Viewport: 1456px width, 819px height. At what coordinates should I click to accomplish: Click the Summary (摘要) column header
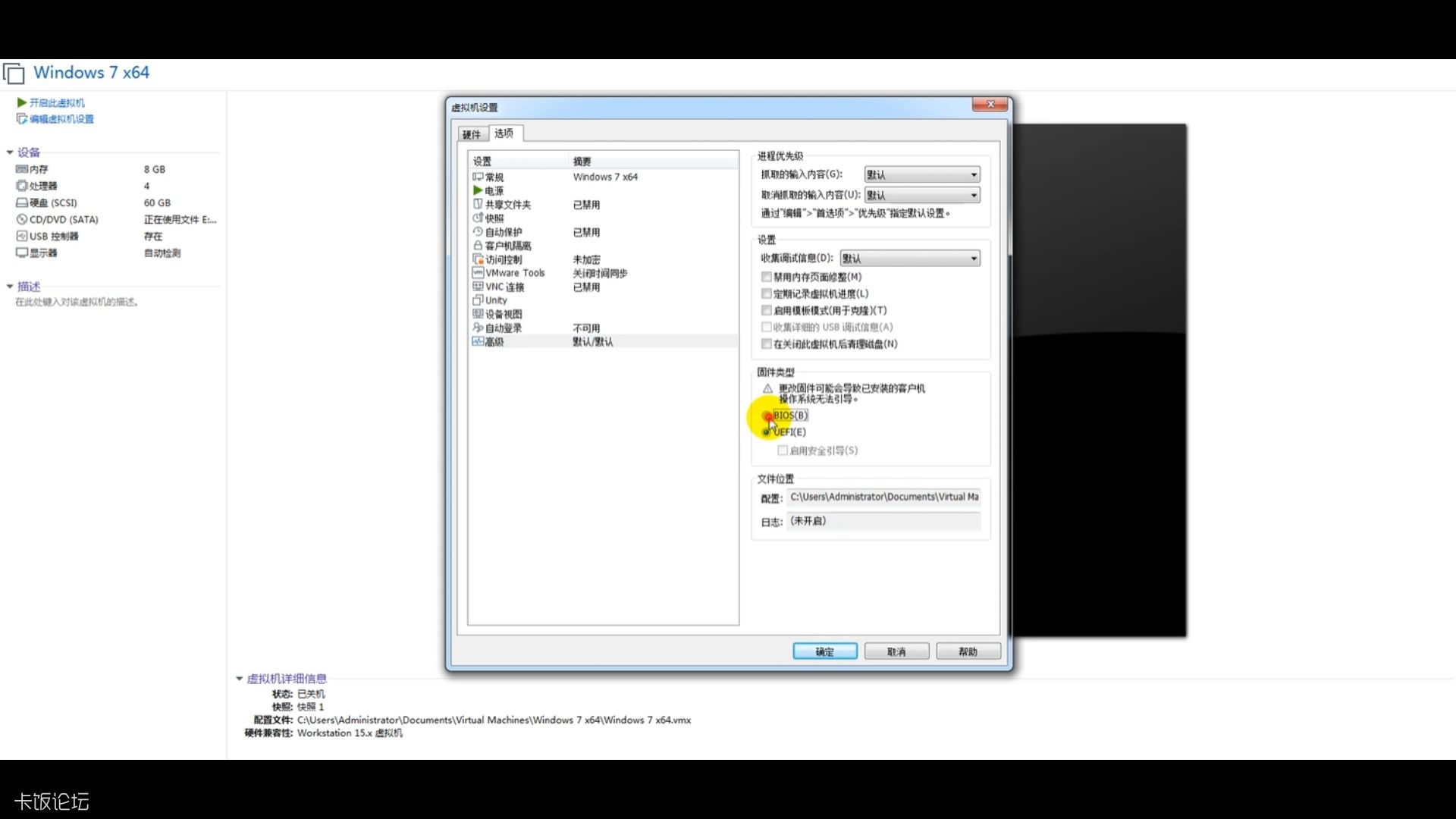pyautogui.click(x=653, y=161)
